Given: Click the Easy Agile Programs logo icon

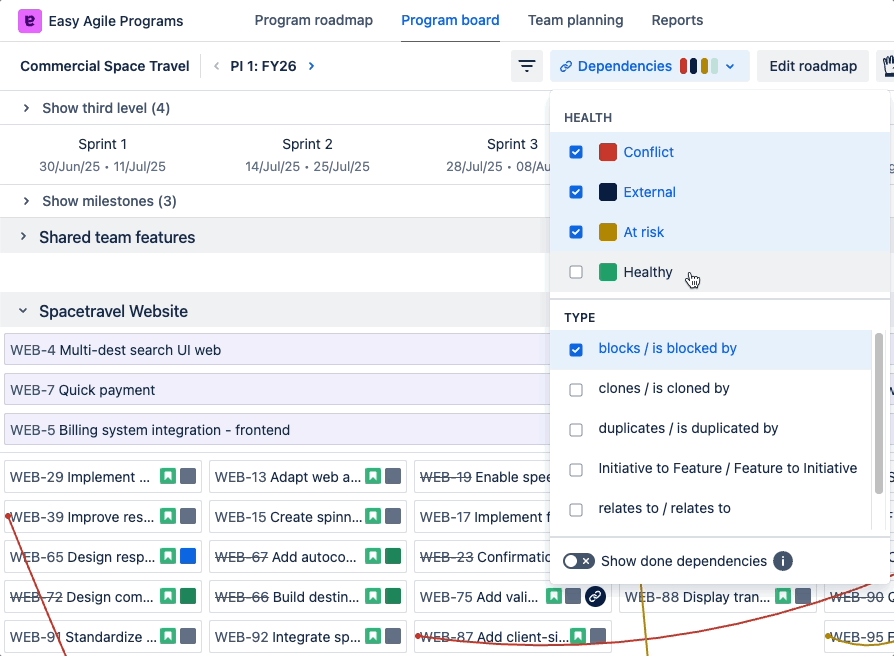Looking at the screenshot, I should click(30, 20).
